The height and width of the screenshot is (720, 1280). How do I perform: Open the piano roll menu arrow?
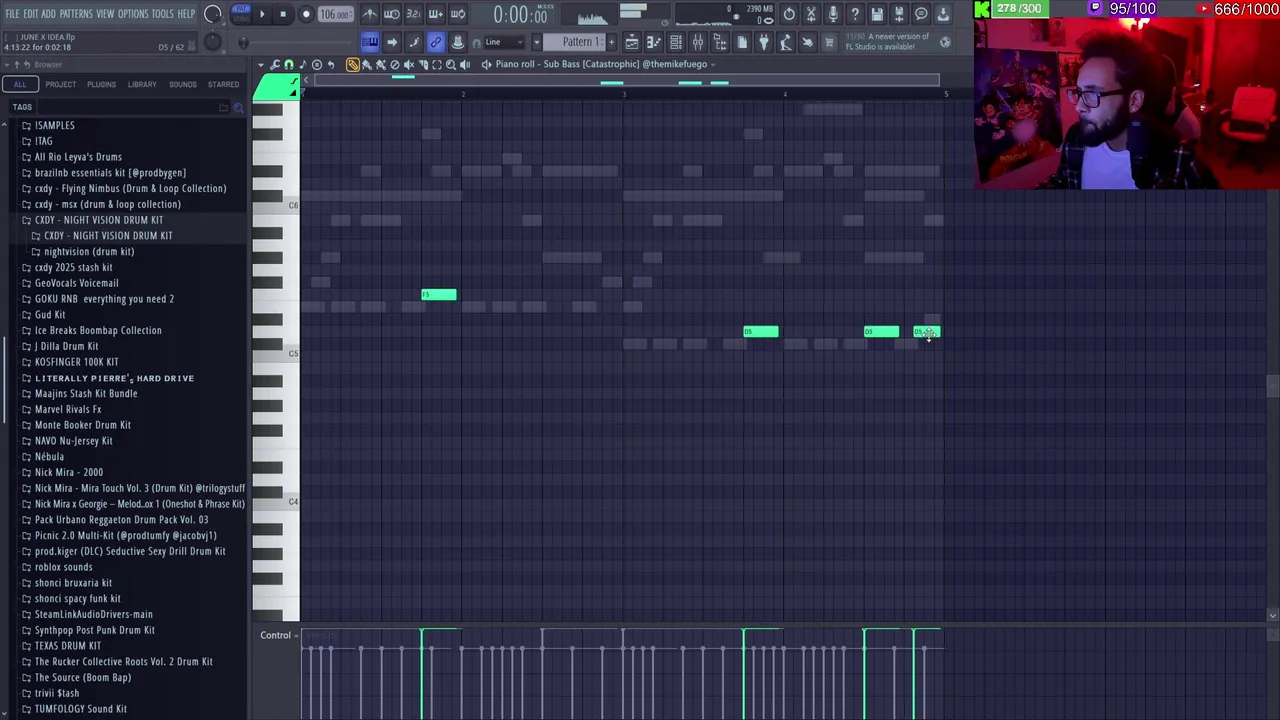coord(261,65)
